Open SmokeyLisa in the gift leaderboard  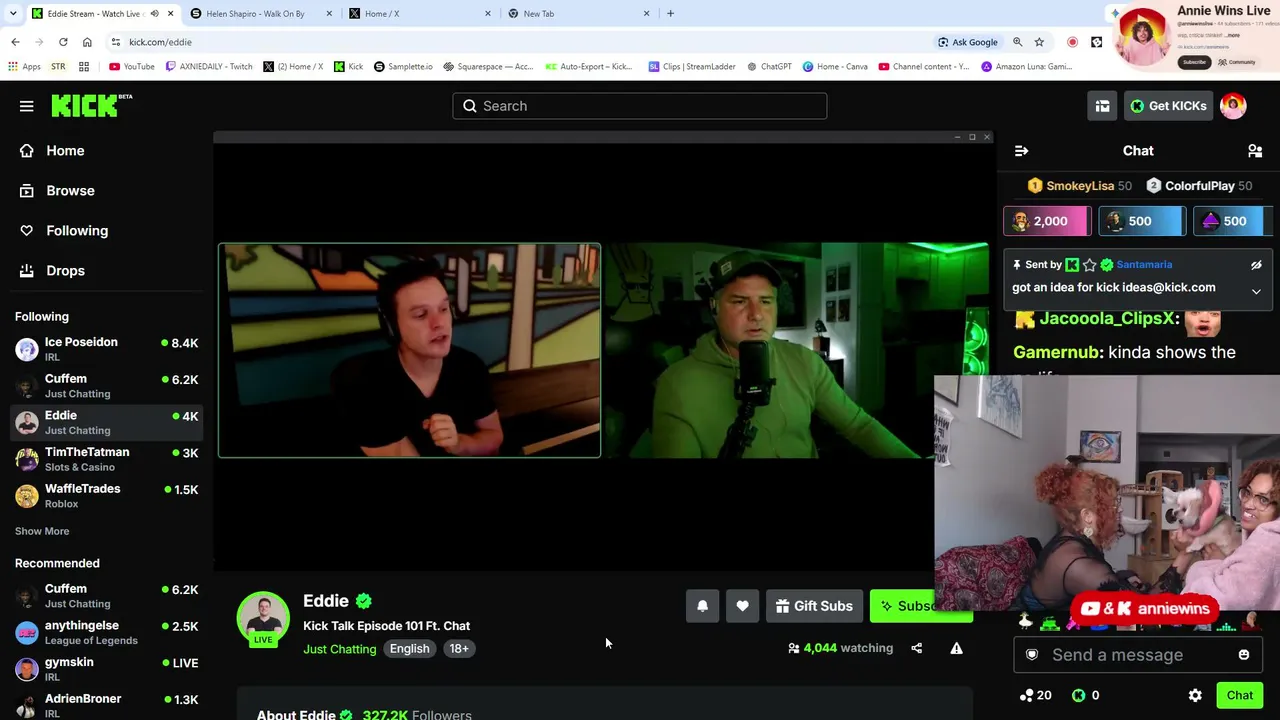point(1079,186)
